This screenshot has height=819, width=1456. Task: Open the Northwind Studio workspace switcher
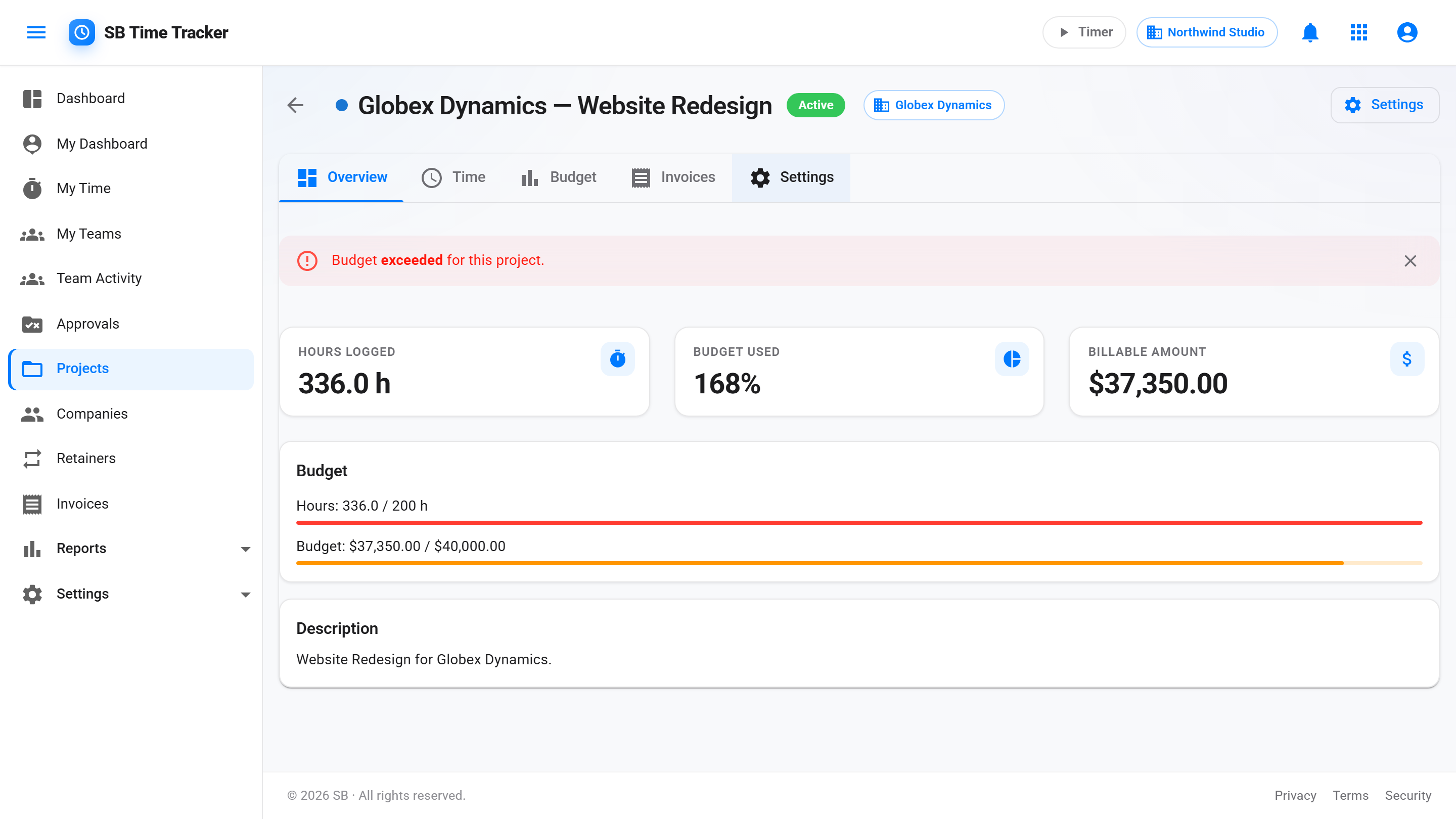[x=1207, y=32]
